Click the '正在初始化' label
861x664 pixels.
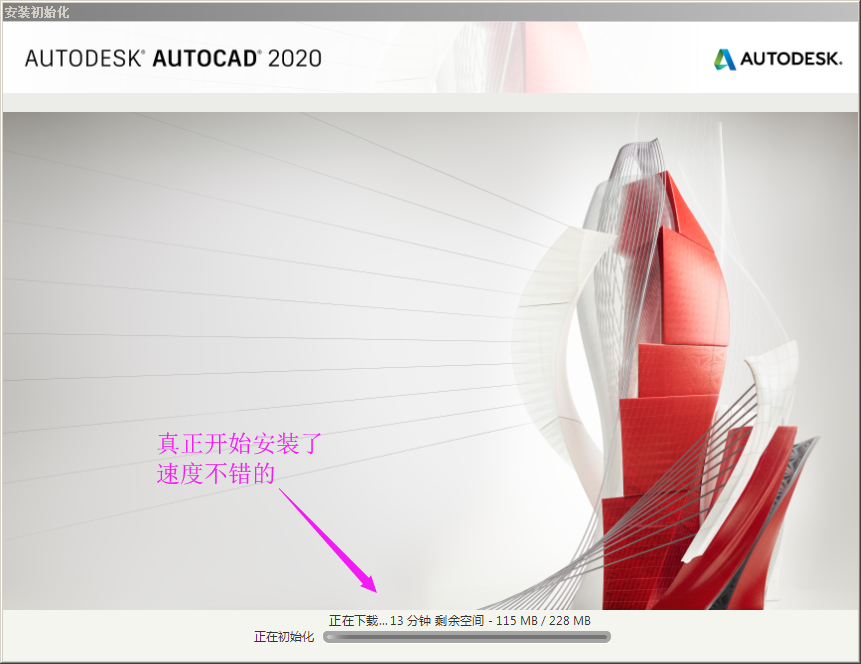coord(284,637)
